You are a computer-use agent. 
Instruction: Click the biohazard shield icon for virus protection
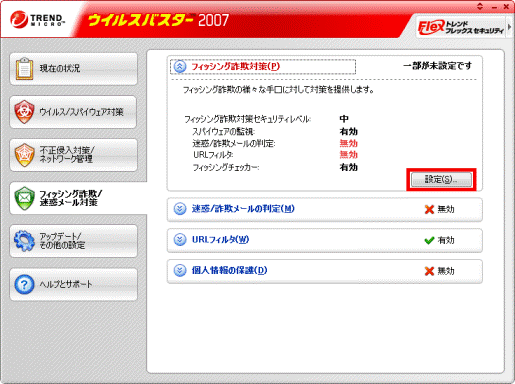tap(24, 112)
